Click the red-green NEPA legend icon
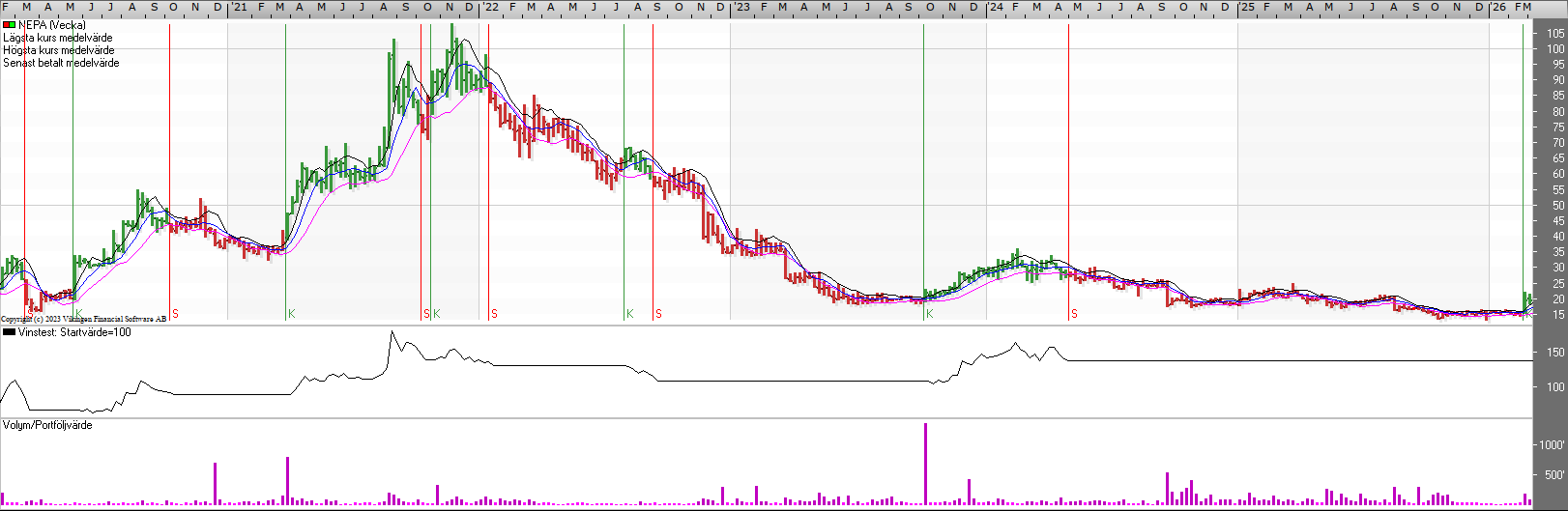The width and height of the screenshot is (1568, 511). pos(9,25)
